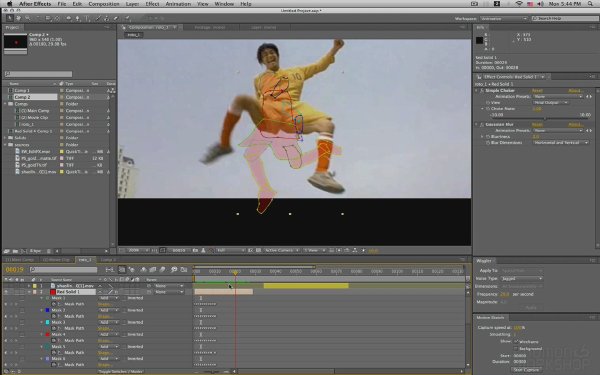Image resolution: width=600 pixels, height=375 pixels.
Task: Open the Mask 1 mode Add dropdown
Action: tap(108, 298)
